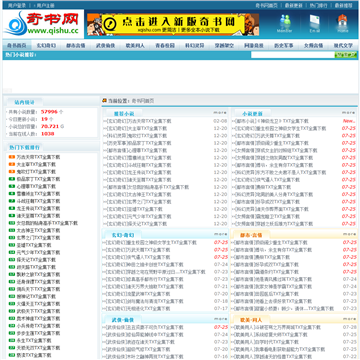360x360 pixels.
Task: Open 'more' icon in 推荐小说 section
Action: point(220,113)
